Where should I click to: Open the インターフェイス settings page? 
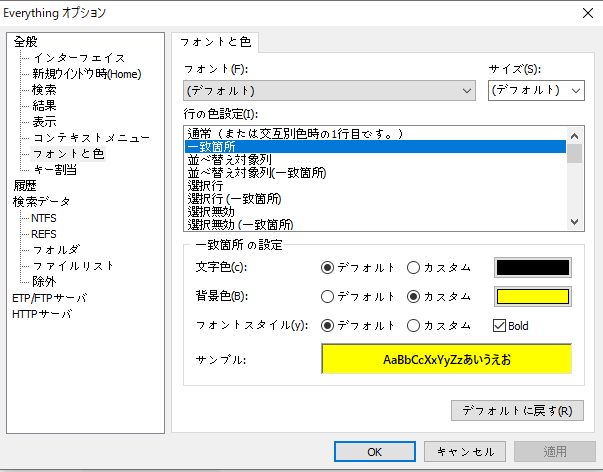coord(79,58)
